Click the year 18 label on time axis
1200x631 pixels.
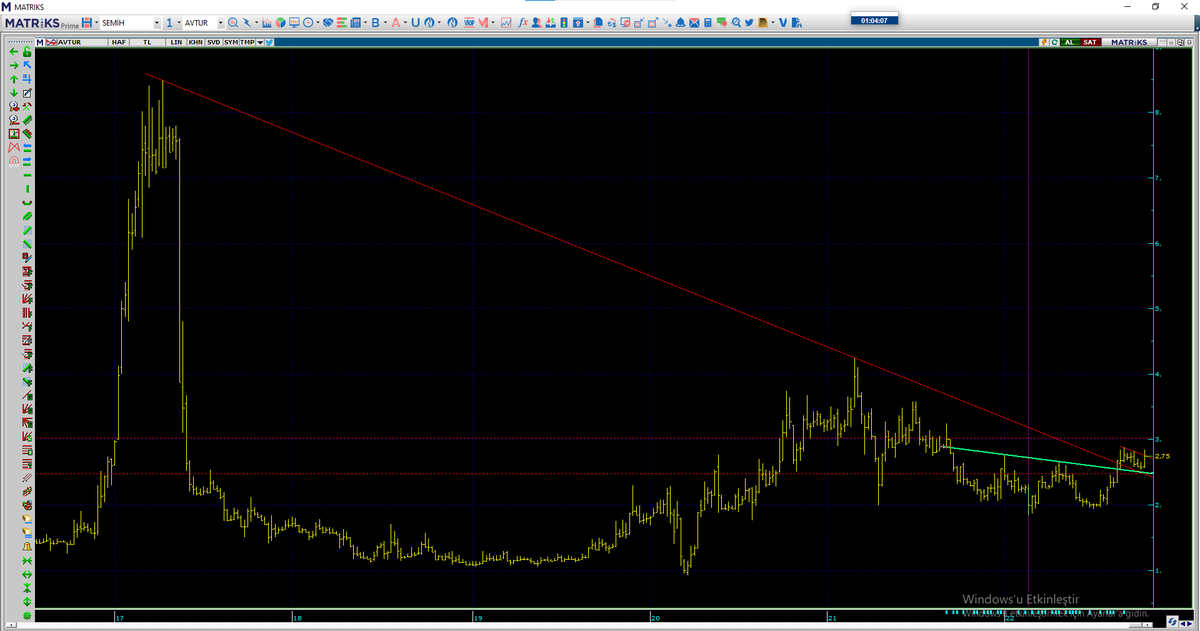297,616
